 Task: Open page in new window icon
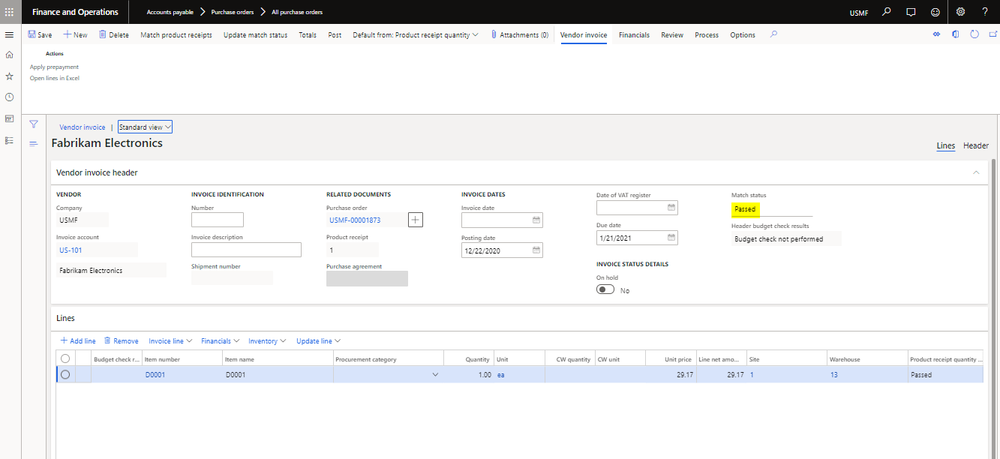[992, 34]
